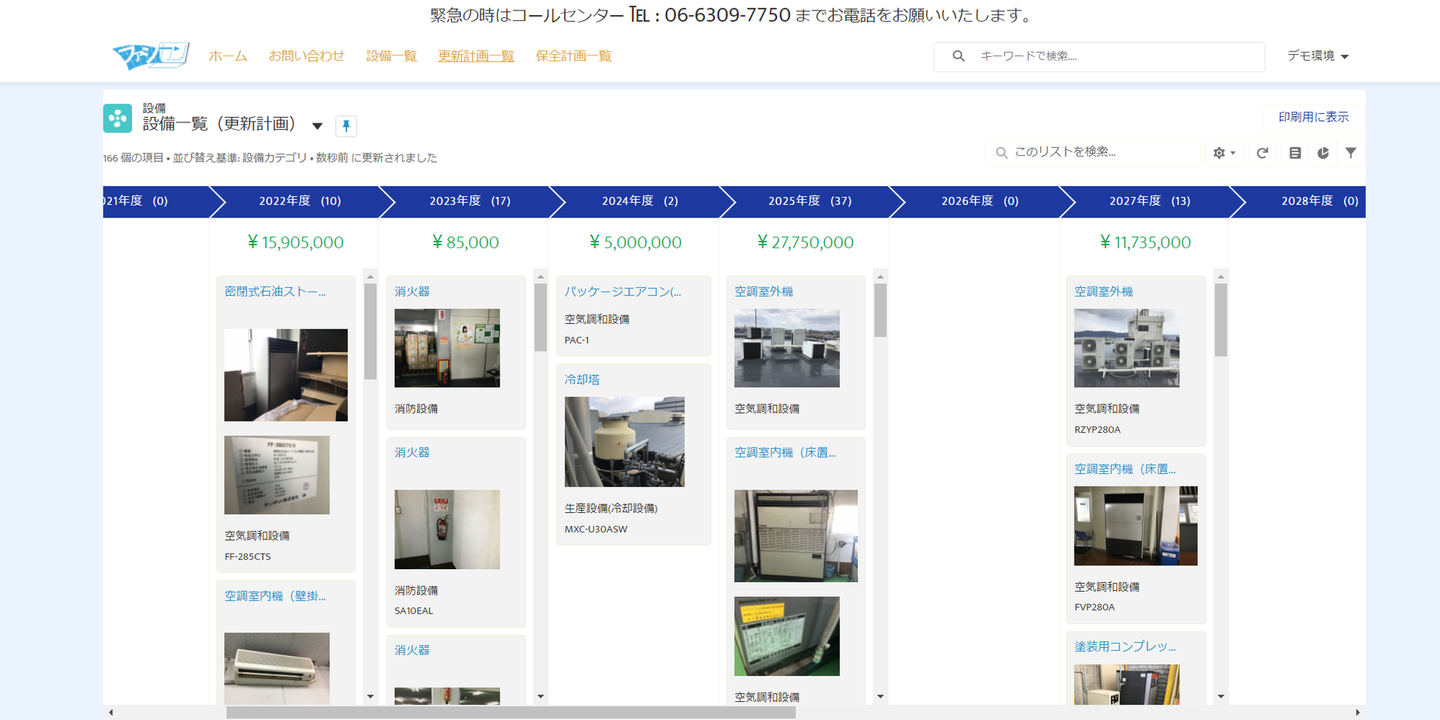Open the display-as view switcher icon
This screenshot has width=1440, height=720.
1295,153
